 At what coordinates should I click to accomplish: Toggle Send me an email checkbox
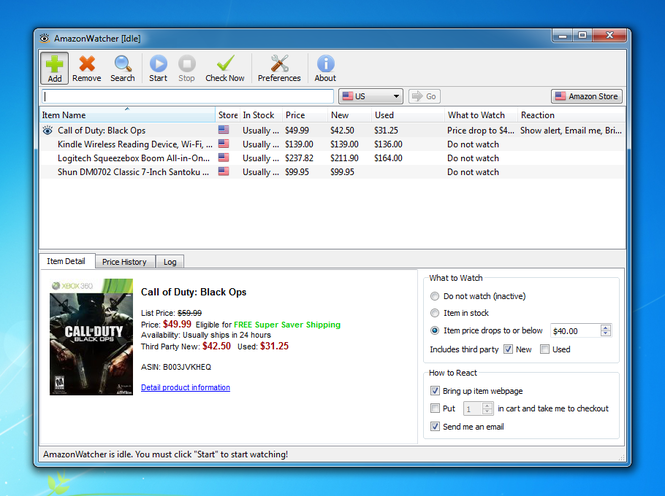435,426
